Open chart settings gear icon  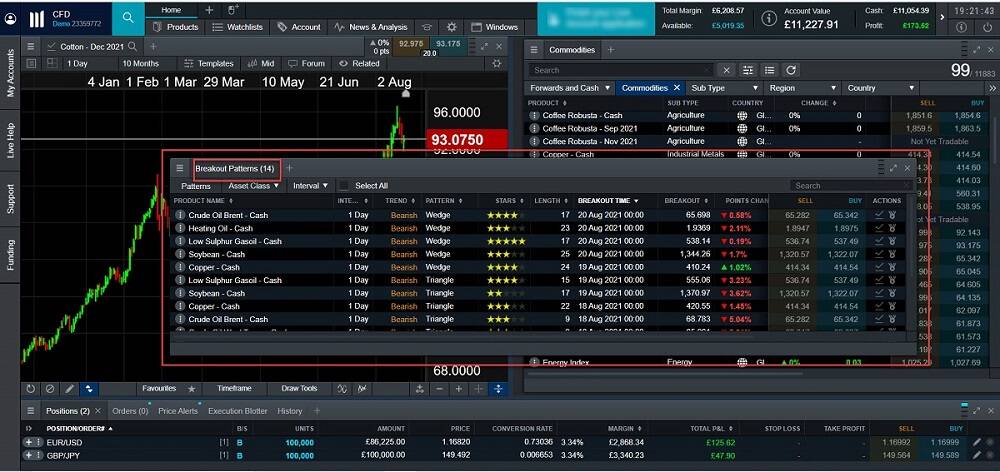click(497, 63)
